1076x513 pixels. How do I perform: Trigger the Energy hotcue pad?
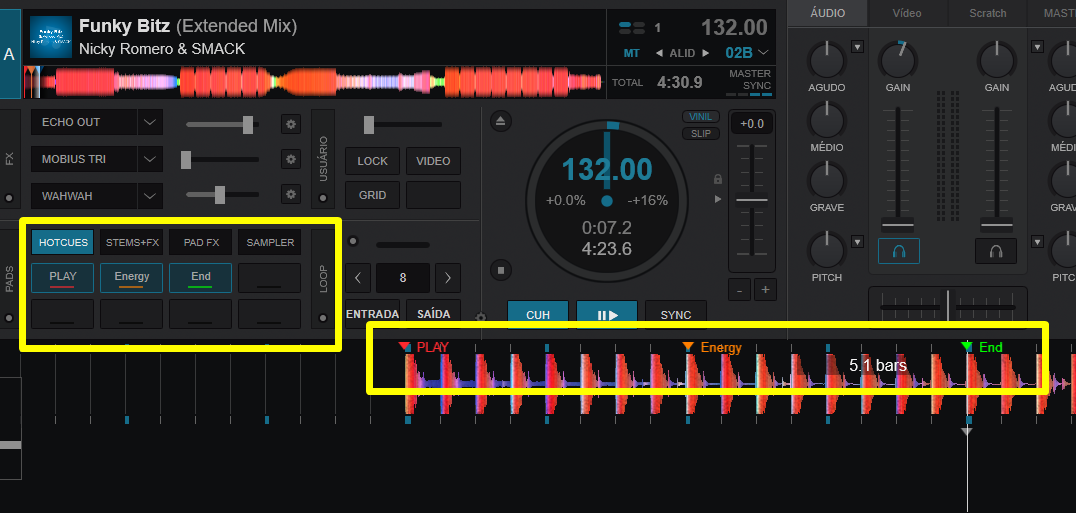pyautogui.click(x=132, y=277)
